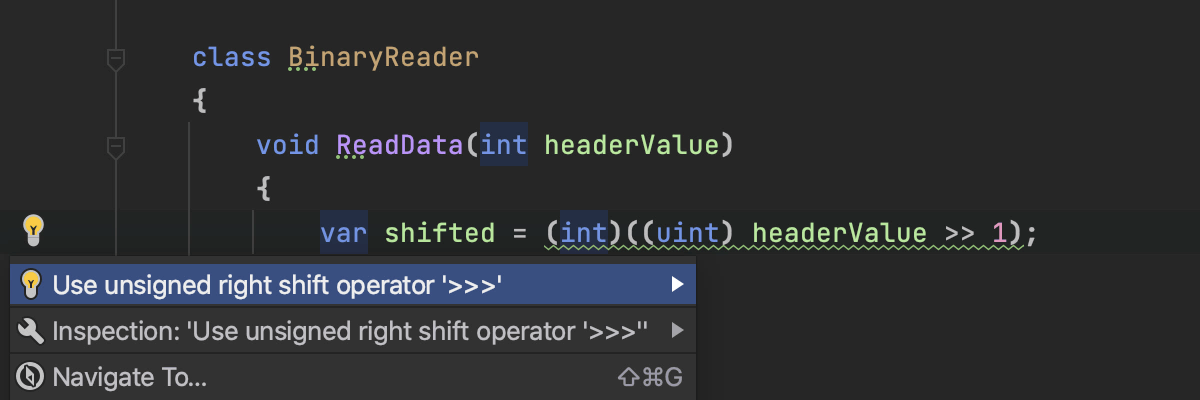Viewport: 1200px width, 400px height.
Task: Click the BinaryReader class name
Action: coord(384,57)
